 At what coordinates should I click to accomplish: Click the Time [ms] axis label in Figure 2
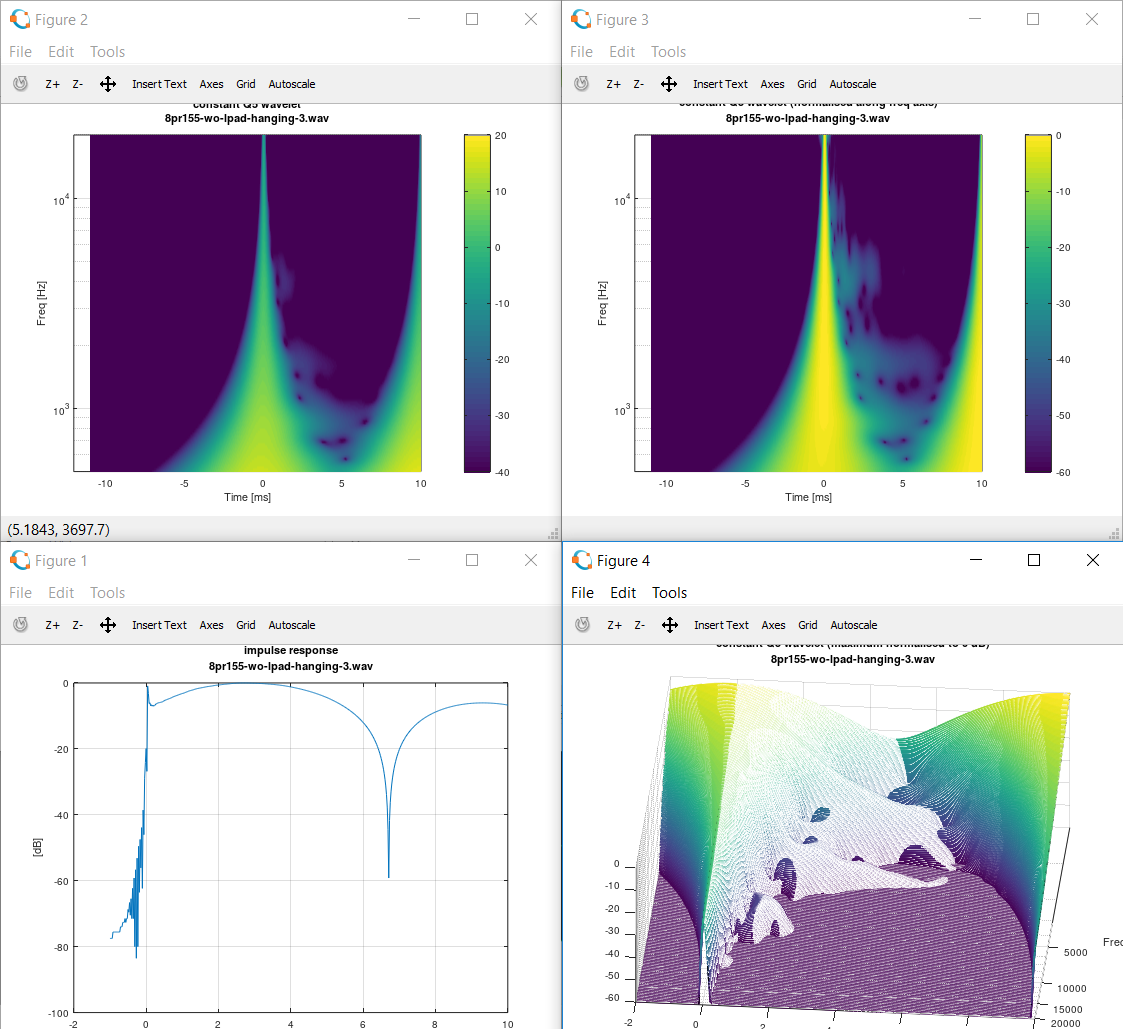tap(247, 497)
